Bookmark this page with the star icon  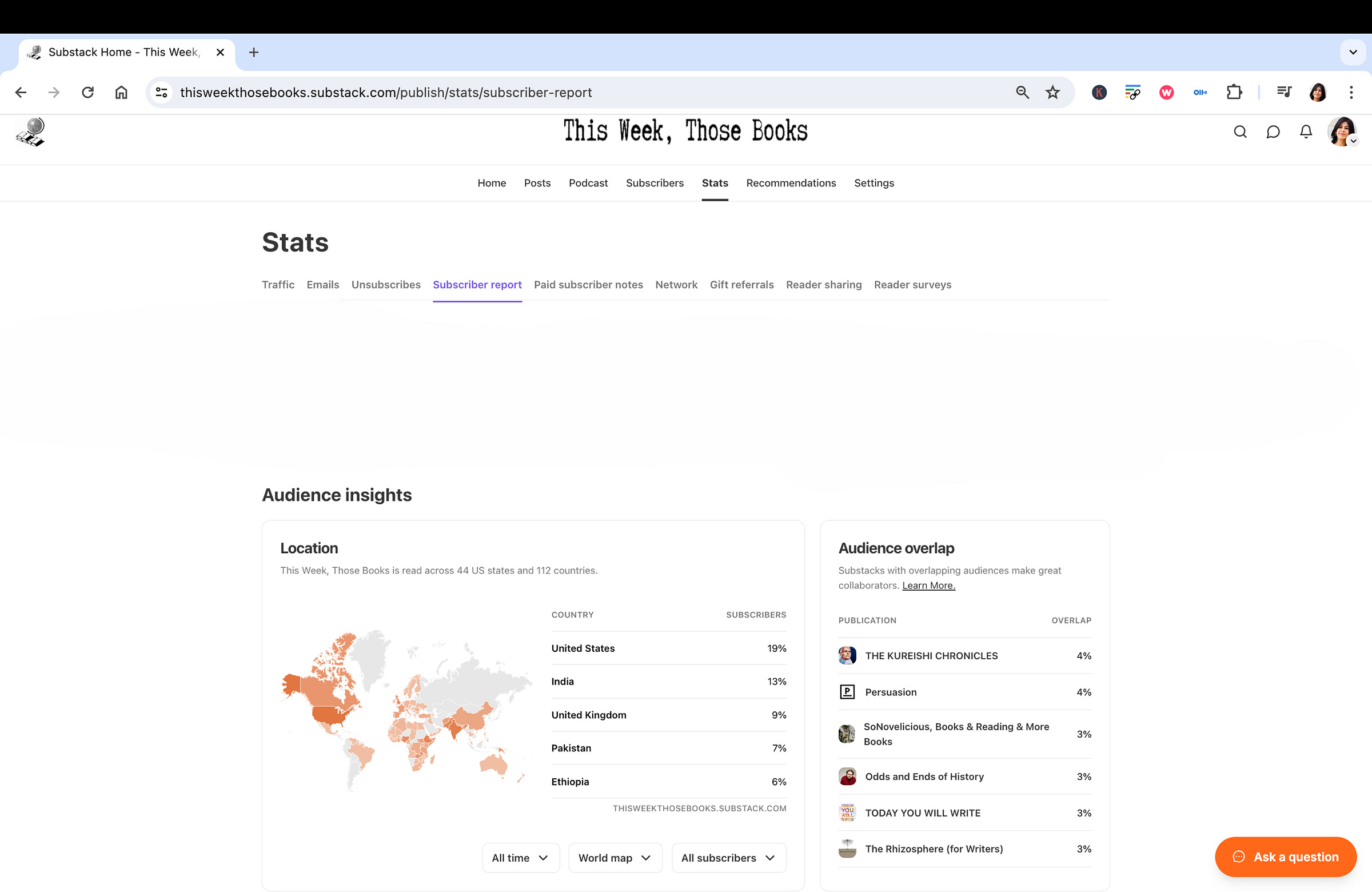pos(1052,92)
